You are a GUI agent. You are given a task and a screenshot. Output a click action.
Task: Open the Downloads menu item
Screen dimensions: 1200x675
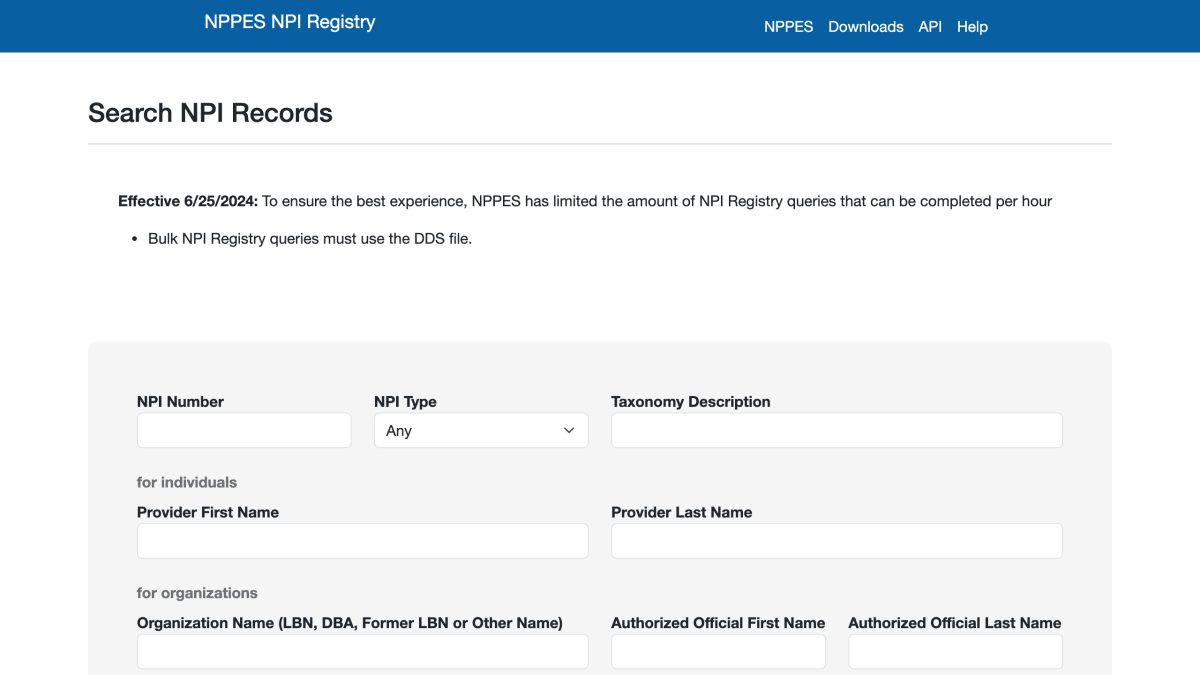point(866,27)
